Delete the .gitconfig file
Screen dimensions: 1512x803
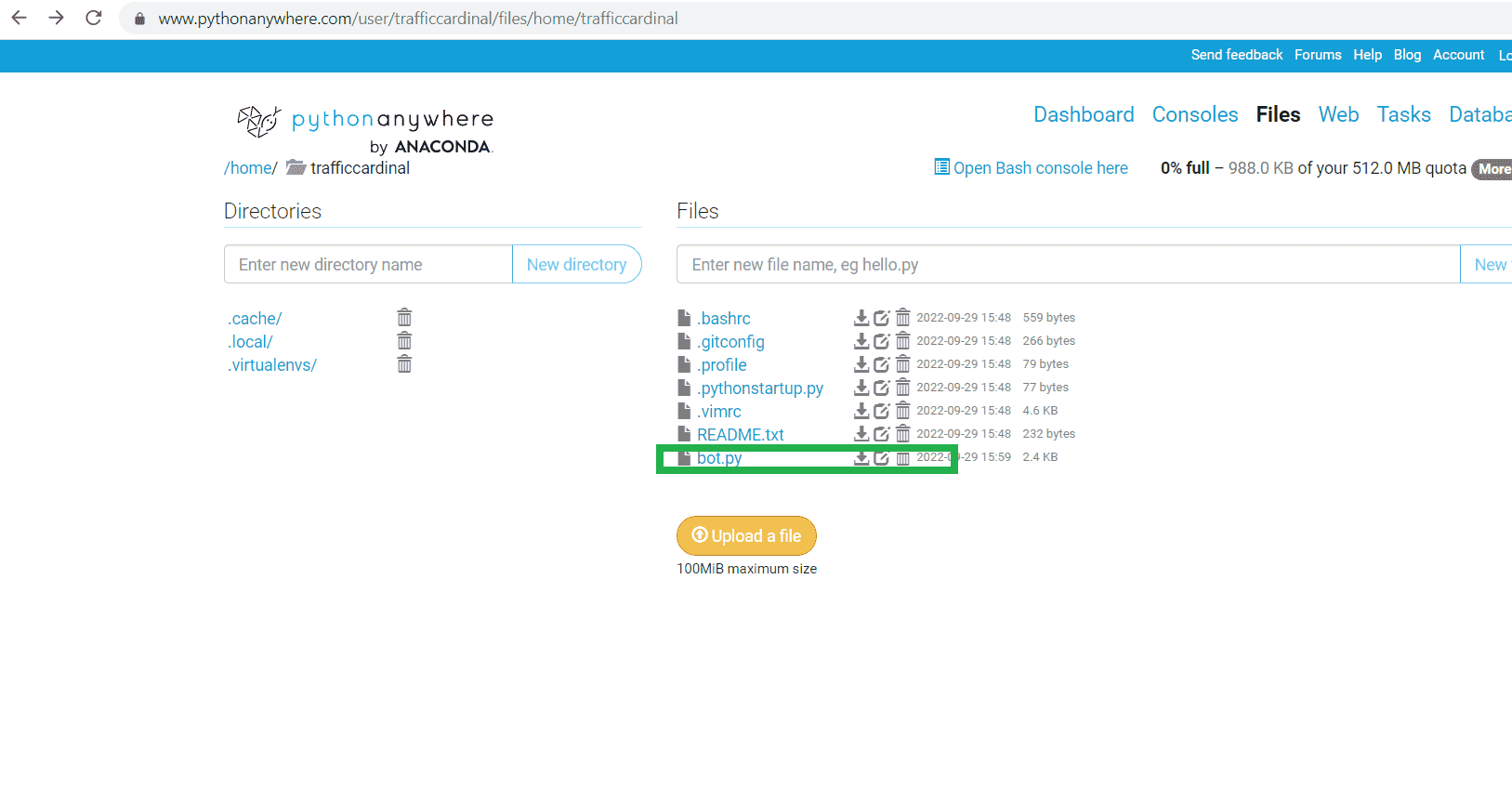(x=902, y=341)
